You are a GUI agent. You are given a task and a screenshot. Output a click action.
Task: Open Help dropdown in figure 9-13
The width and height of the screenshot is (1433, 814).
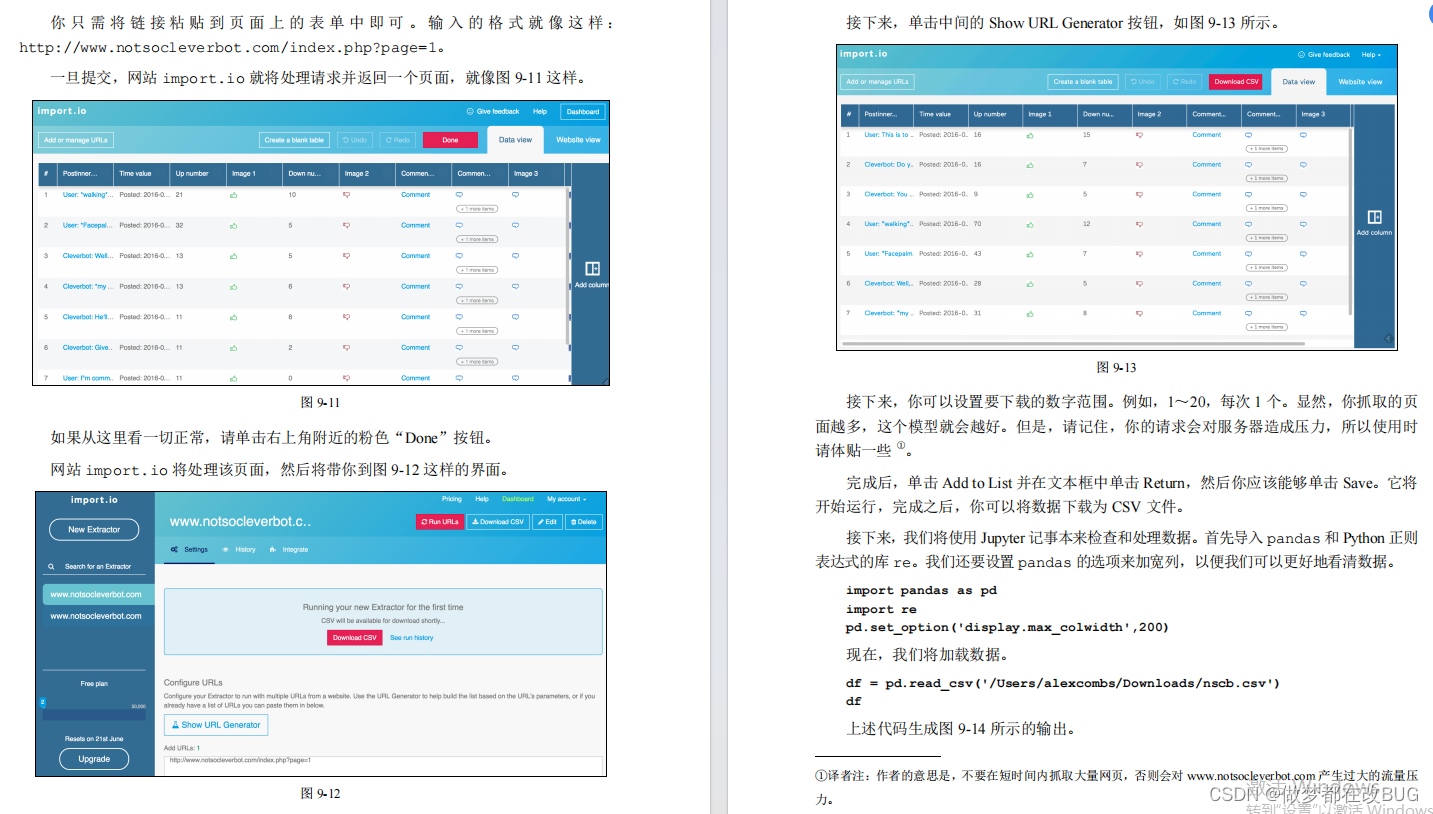(1369, 55)
